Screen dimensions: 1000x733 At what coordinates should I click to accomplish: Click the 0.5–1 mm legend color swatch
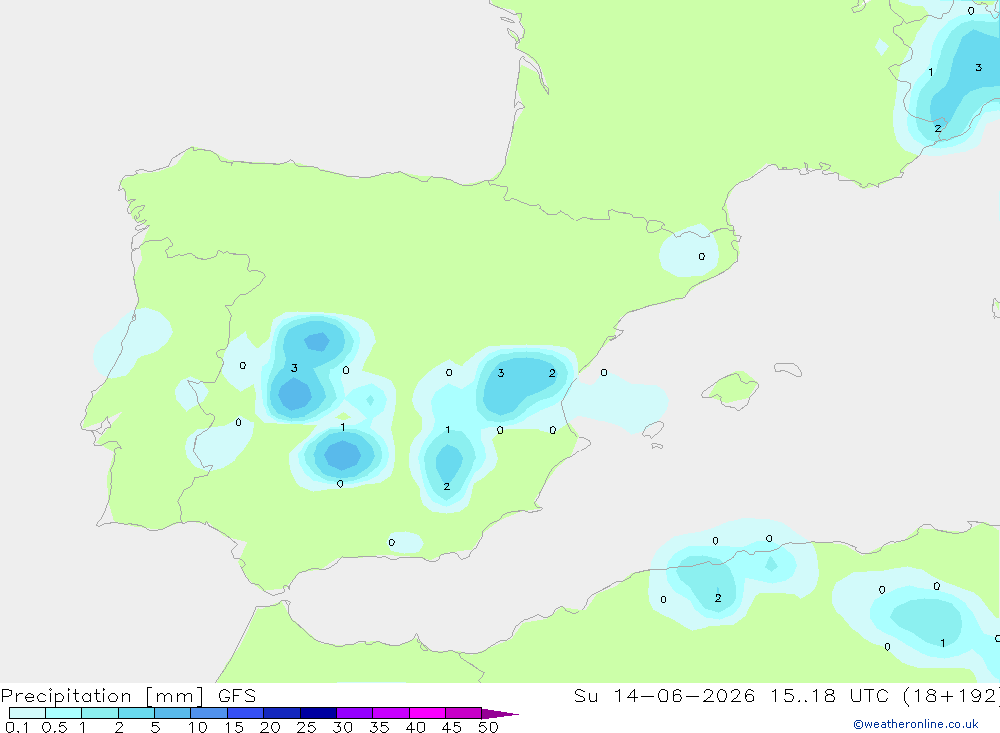(64, 713)
